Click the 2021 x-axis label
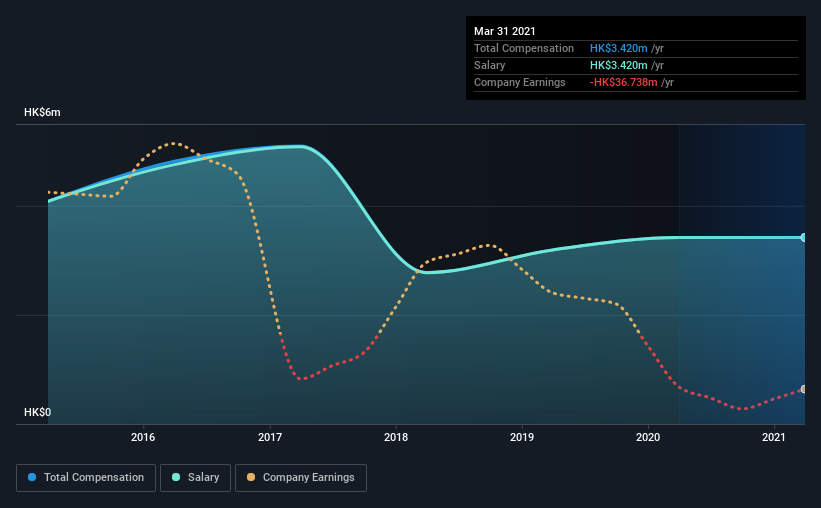Viewport: 821px width, 508px height. [x=774, y=437]
